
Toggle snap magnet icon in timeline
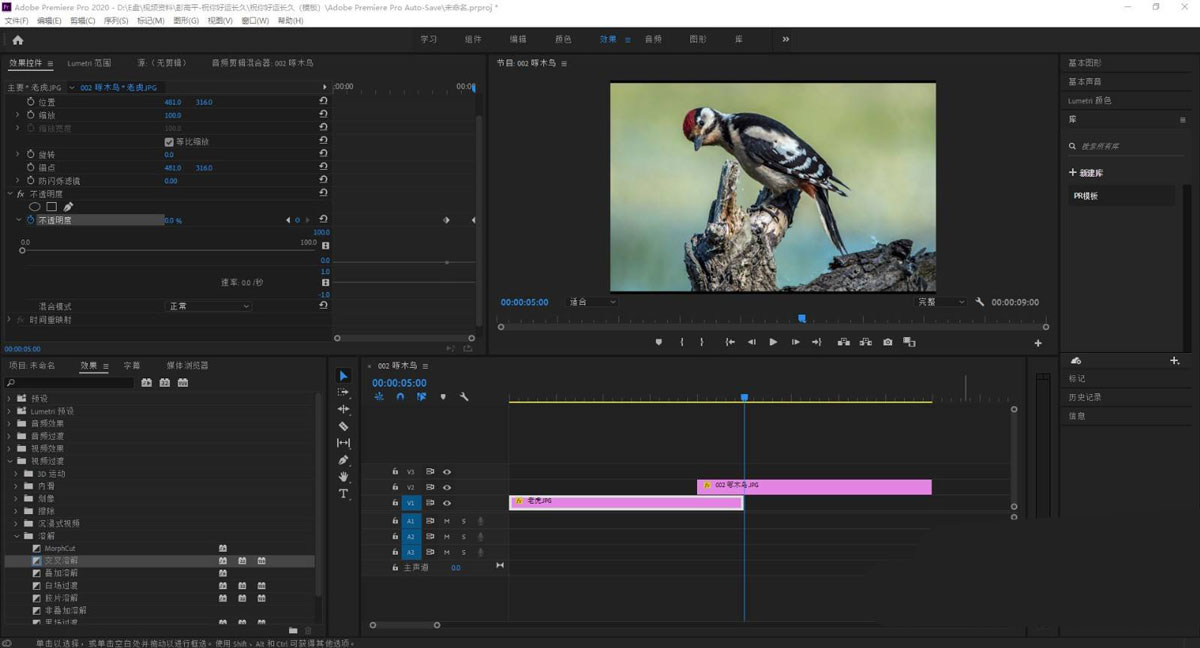pos(400,397)
